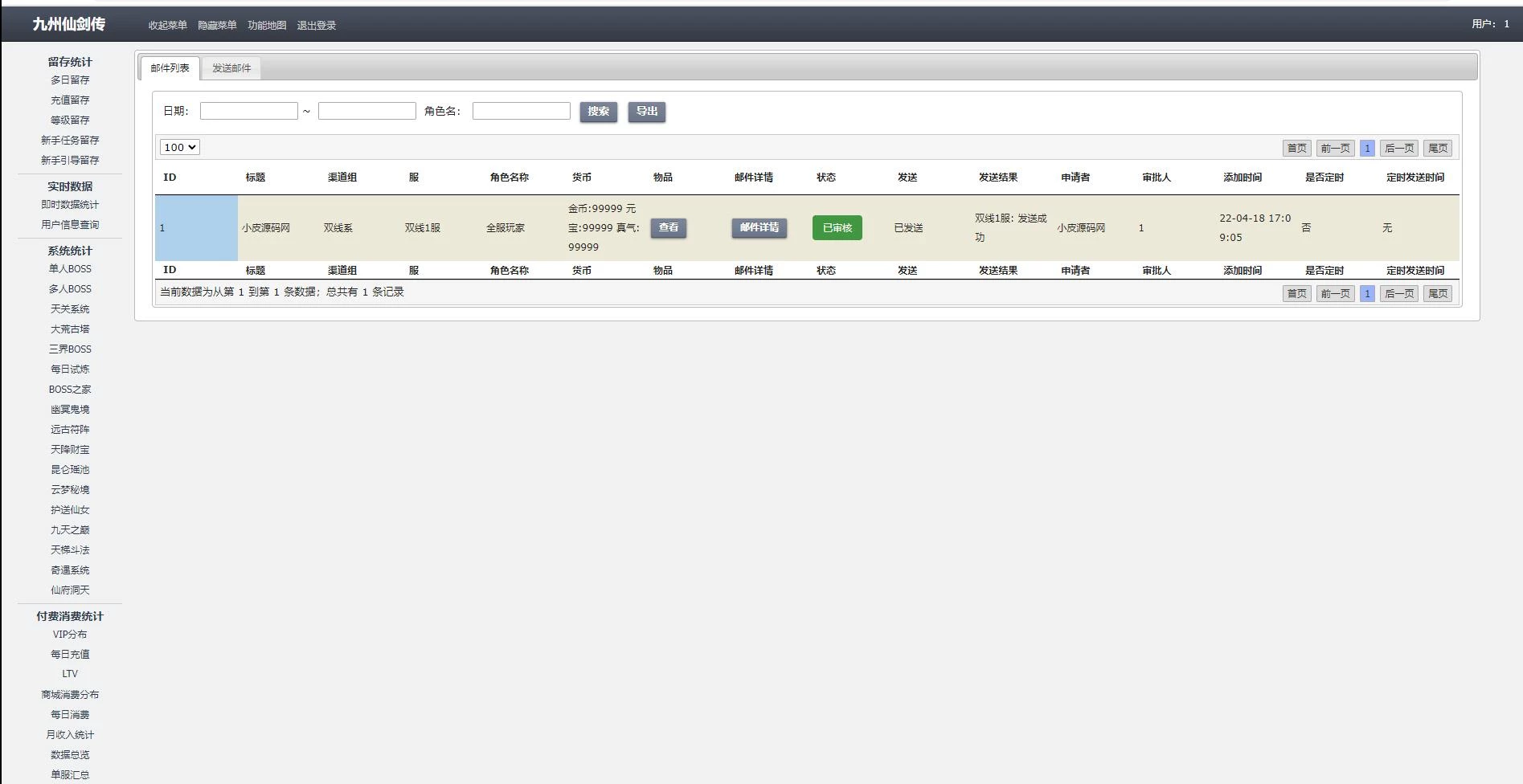1523x784 pixels.
Task: Click 隐藏菜单 in the top bar
Action: click(217, 26)
